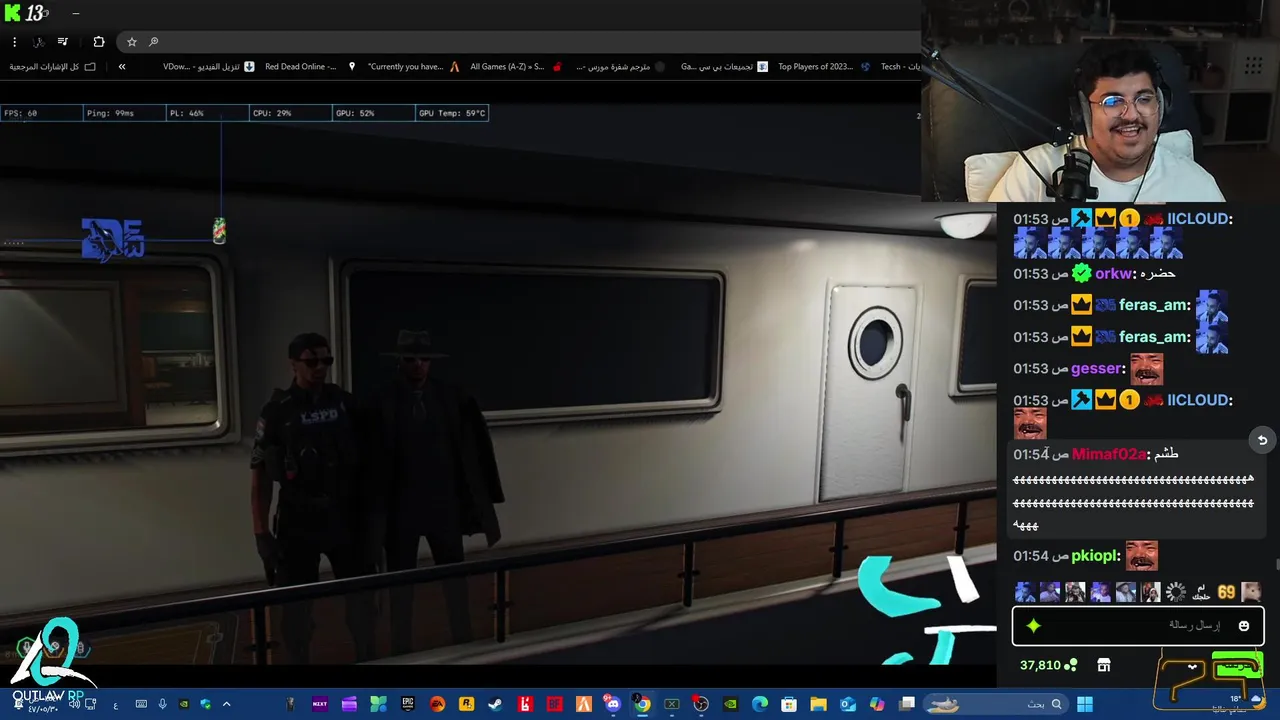Open Microsoft Edge from the taskbar

click(760, 704)
